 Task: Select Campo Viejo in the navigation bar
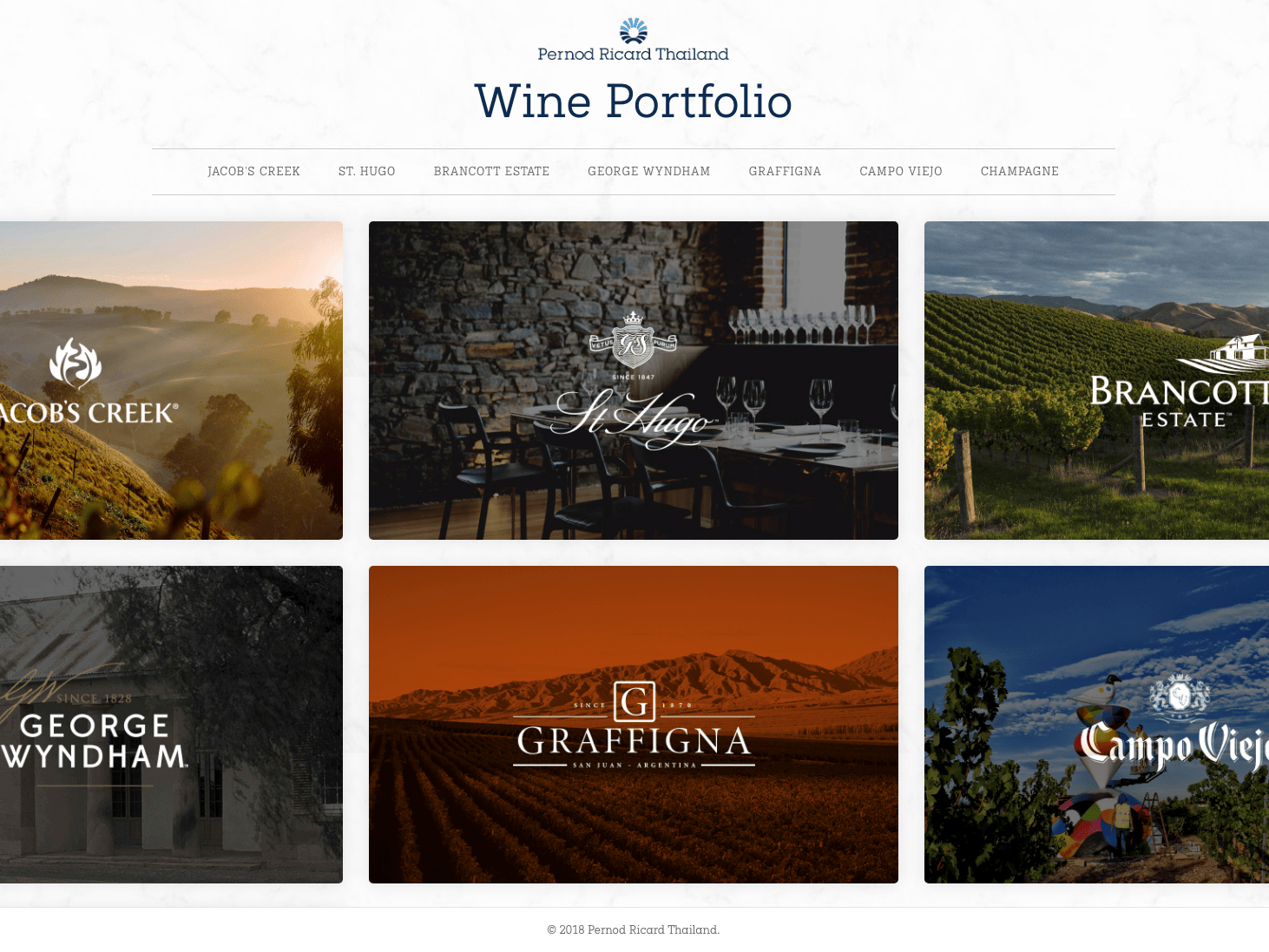pyautogui.click(x=901, y=172)
